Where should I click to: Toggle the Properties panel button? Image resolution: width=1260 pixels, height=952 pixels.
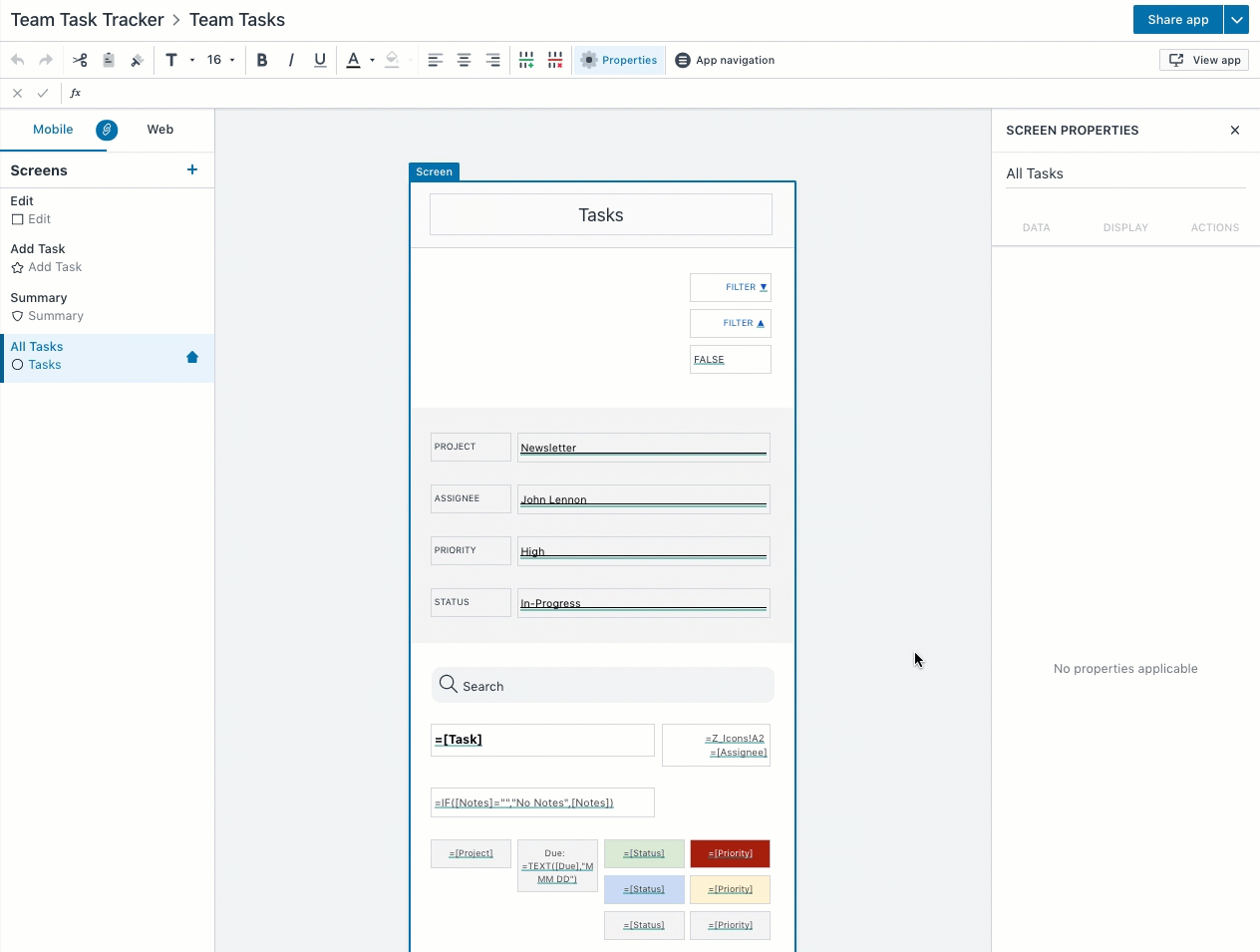(x=619, y=60)
